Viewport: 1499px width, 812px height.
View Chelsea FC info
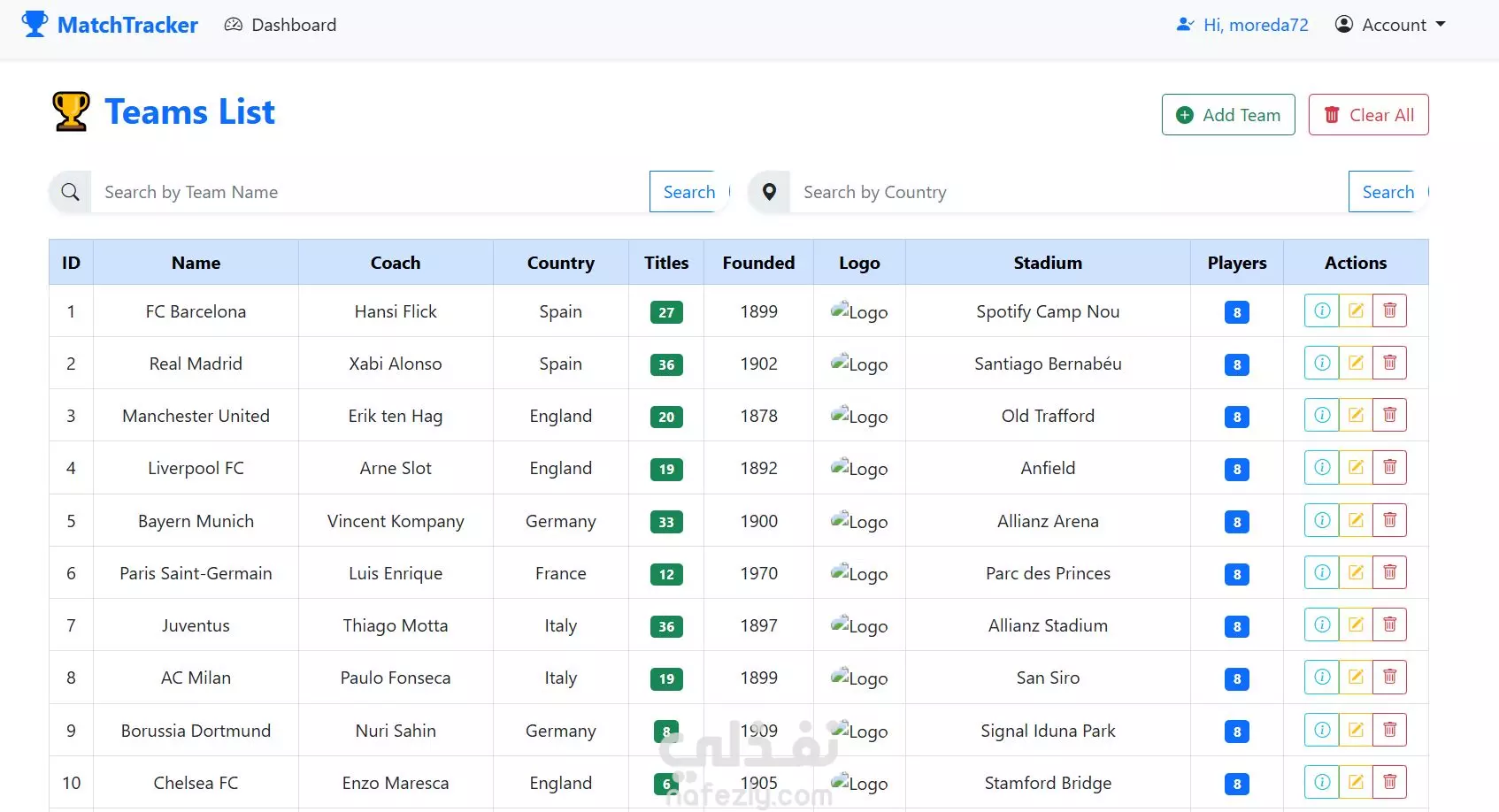[1322, 782]
